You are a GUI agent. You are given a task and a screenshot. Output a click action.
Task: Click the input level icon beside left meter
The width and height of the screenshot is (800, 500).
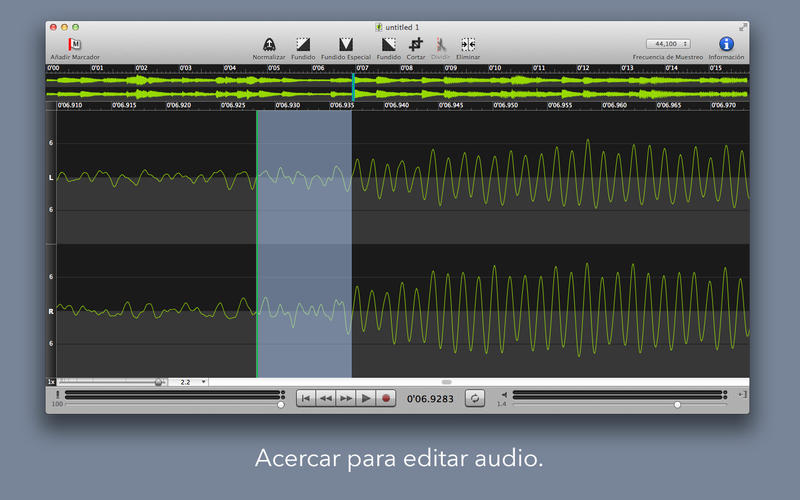click(58, 394)
